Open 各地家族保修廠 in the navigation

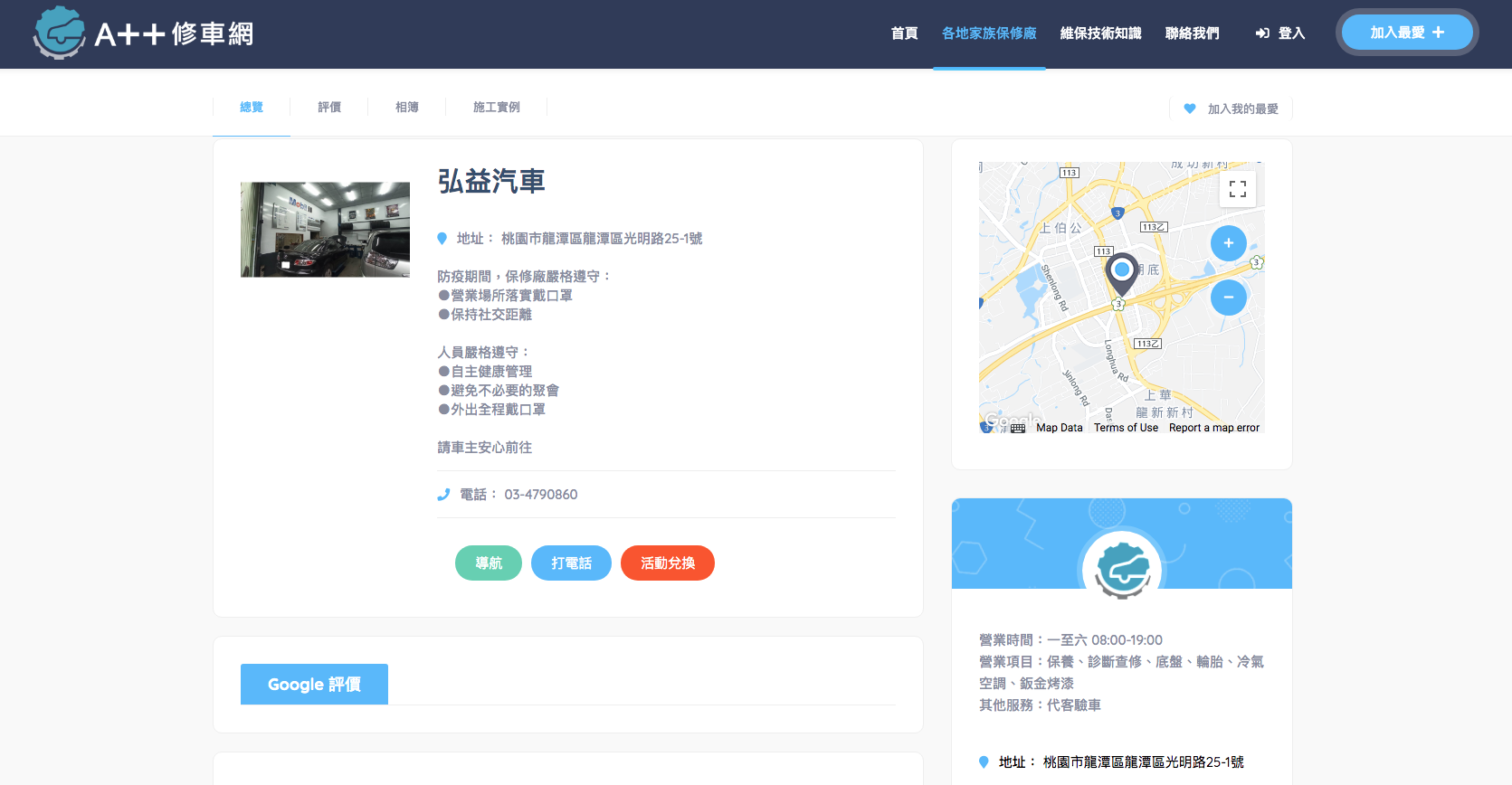989,33
